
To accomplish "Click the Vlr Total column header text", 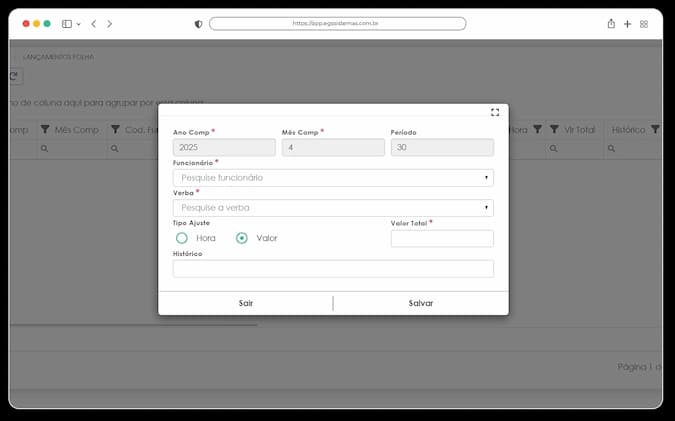I will point(579,130).
